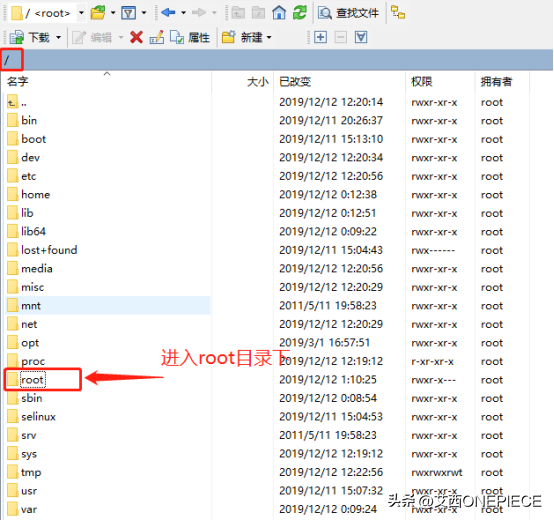Select the etc folder

[x=22, y=176]
